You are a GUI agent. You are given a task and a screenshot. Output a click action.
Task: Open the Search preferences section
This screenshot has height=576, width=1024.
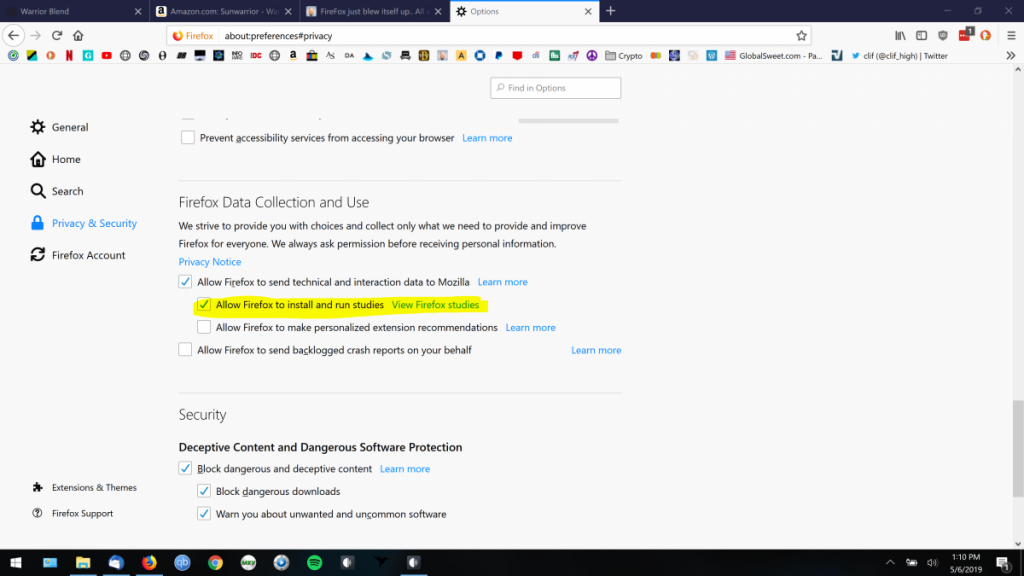point(57,191)
